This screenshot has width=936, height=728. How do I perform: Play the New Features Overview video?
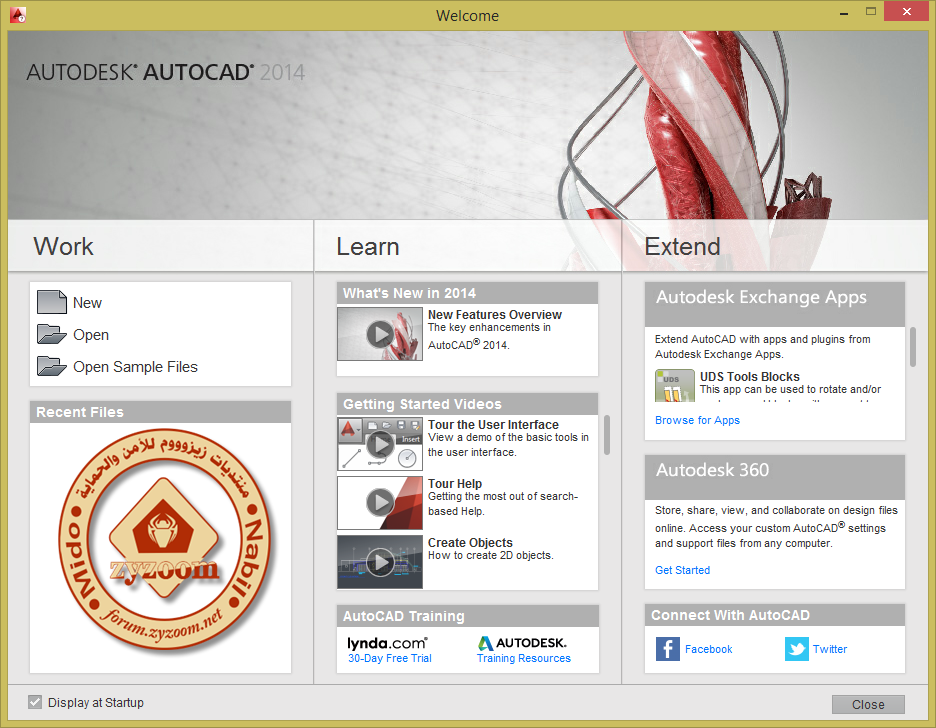point(380,334)
